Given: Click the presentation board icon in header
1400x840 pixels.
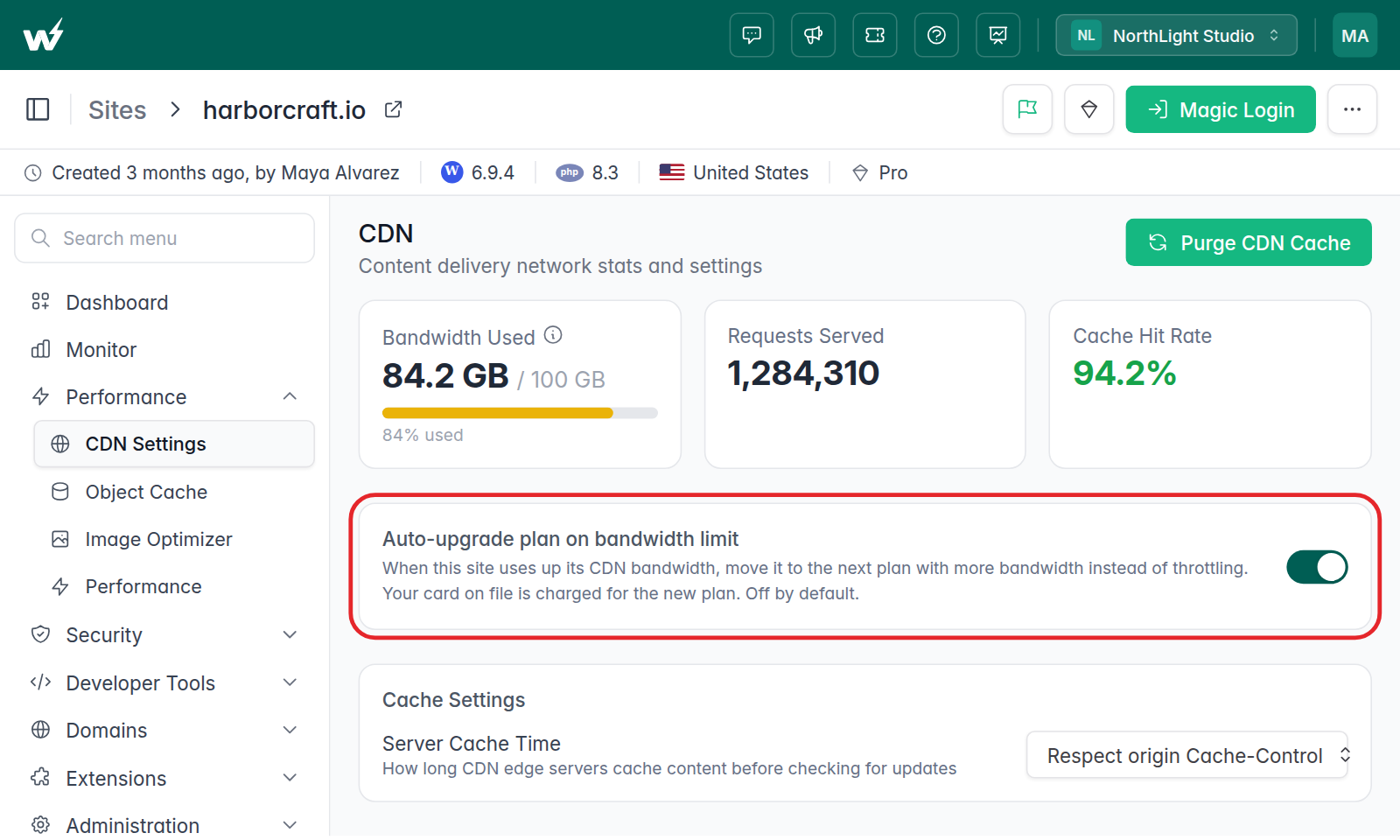Looking at the screenshot, I should click(998, 35).
